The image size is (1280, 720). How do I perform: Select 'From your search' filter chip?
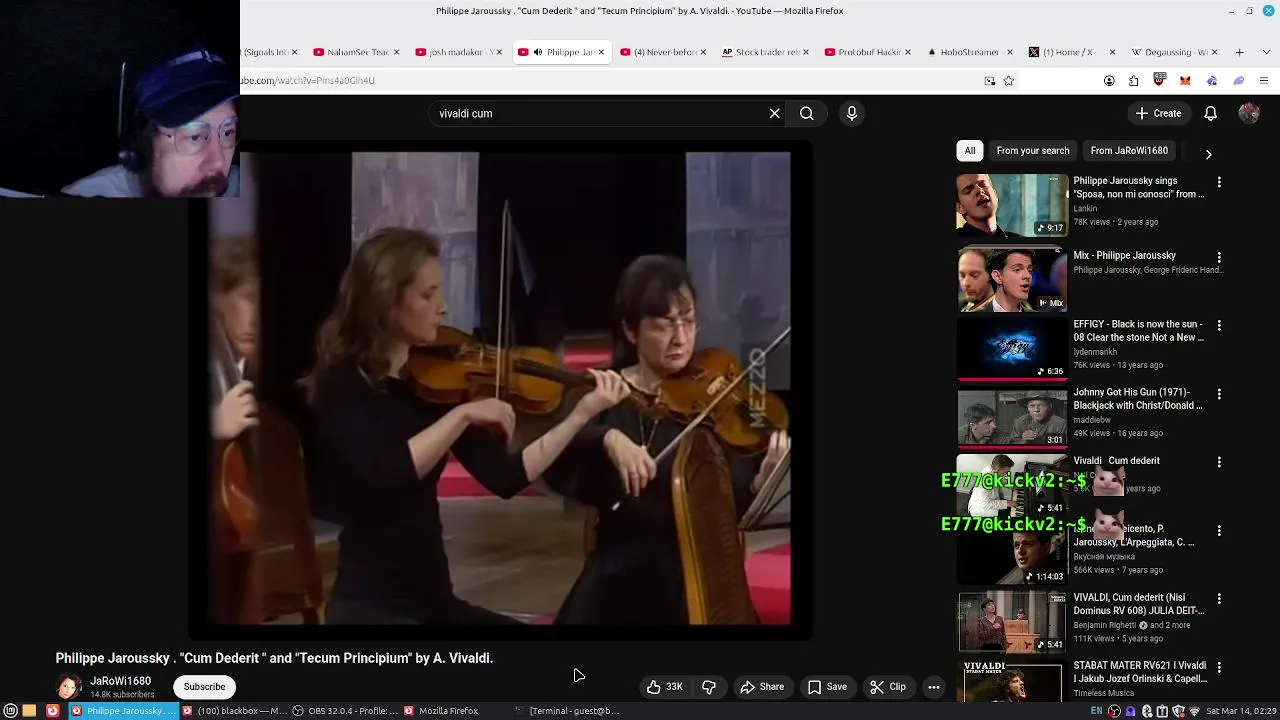[x=1033, y=151]
